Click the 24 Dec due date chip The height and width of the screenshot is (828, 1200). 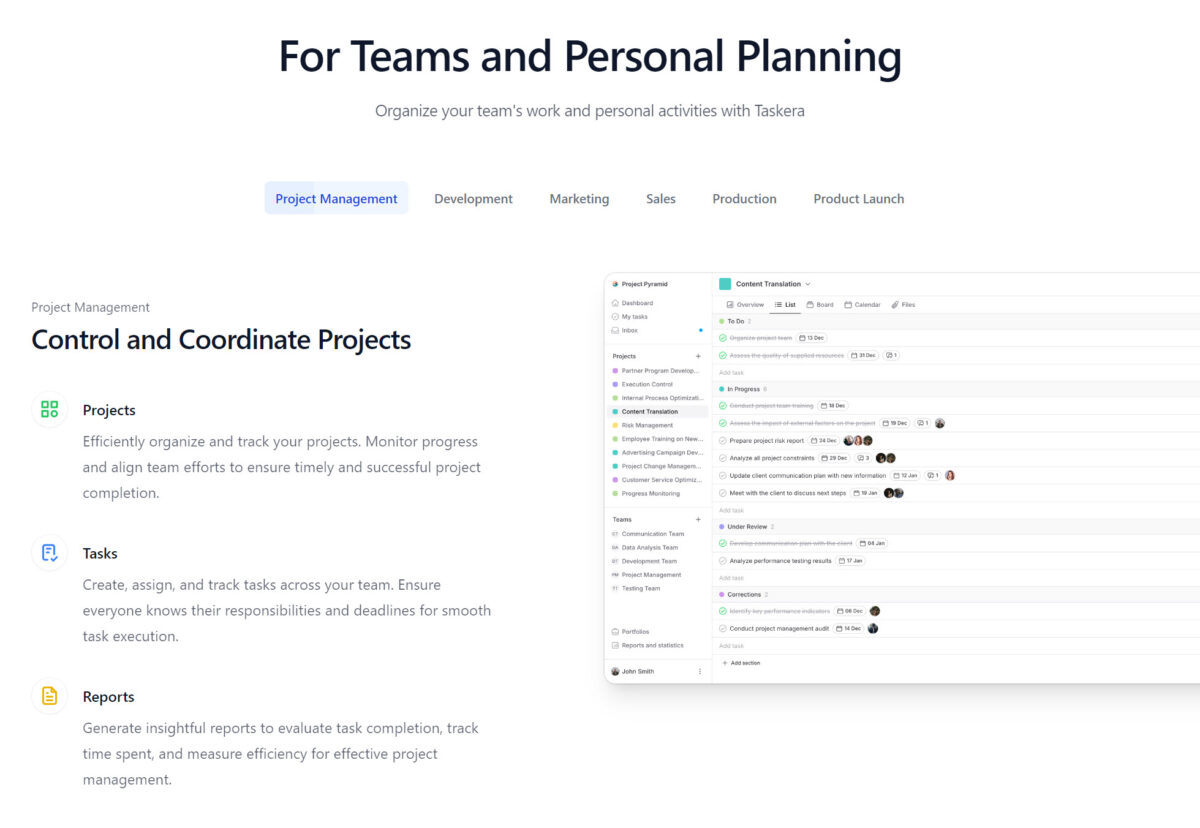tap(825, 441)
